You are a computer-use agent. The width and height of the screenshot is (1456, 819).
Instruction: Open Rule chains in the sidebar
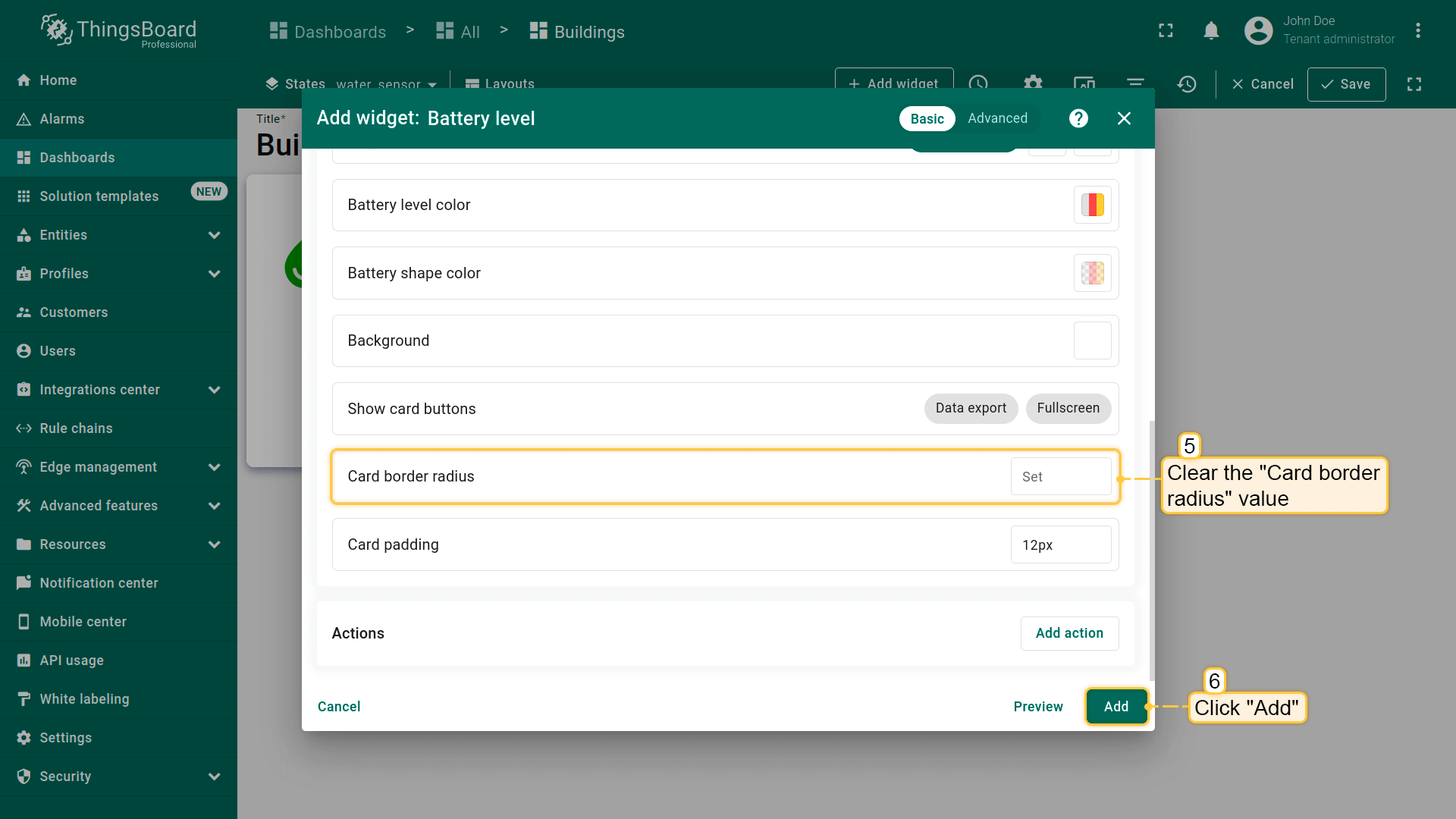[76, 428]
